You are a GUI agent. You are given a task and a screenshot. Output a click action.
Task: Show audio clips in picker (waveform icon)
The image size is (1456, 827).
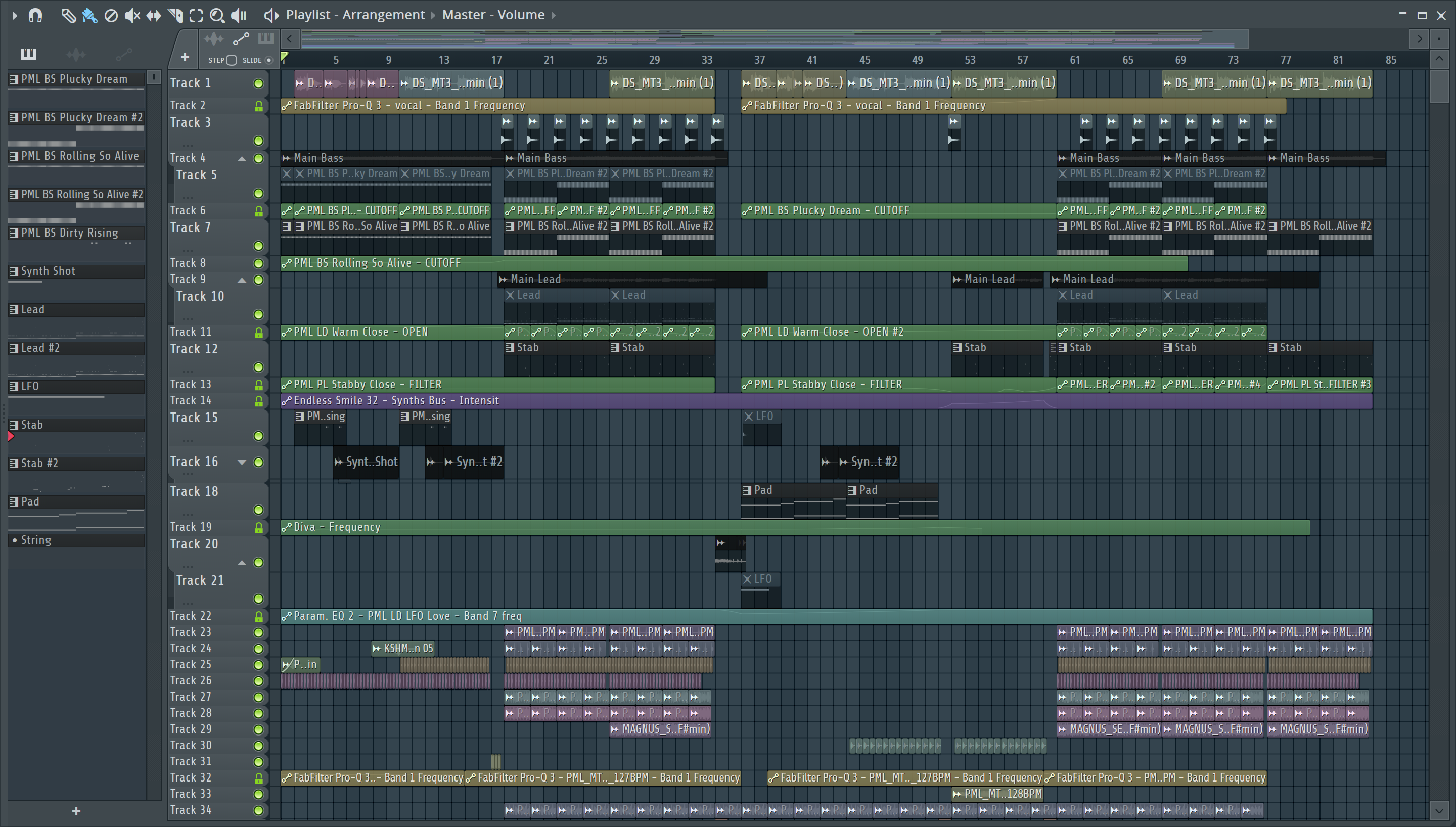(75, 54)
